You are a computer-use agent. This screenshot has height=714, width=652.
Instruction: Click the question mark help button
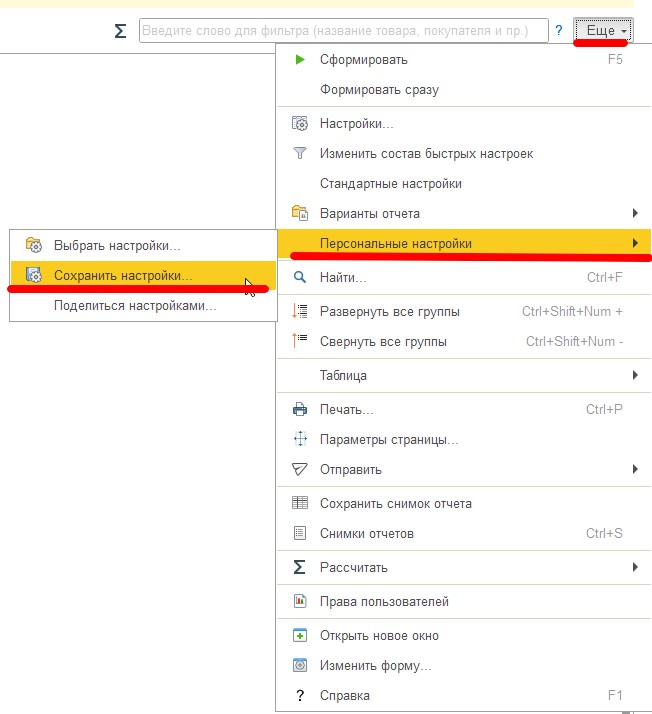(559, 32)
